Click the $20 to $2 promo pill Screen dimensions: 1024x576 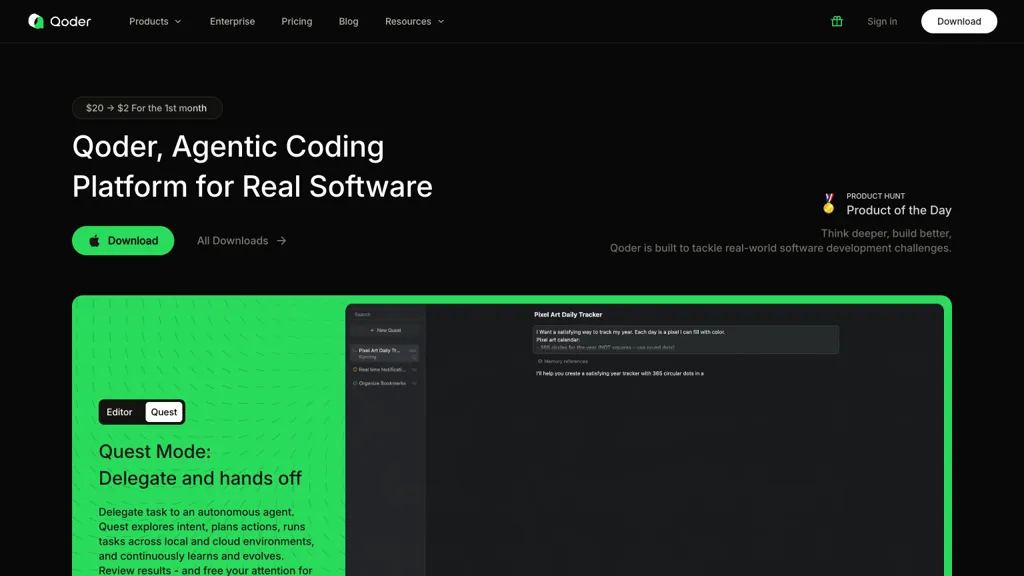(147, 108)
